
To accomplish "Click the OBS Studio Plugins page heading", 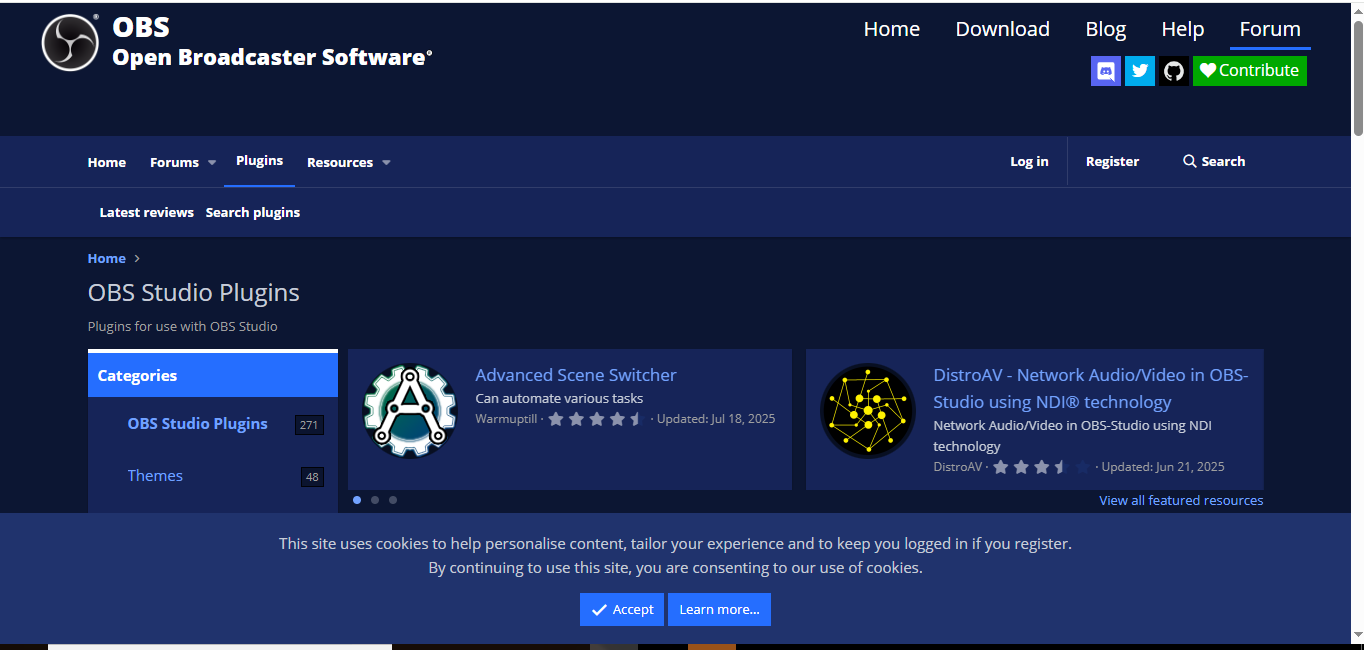I will click(194, 293).
